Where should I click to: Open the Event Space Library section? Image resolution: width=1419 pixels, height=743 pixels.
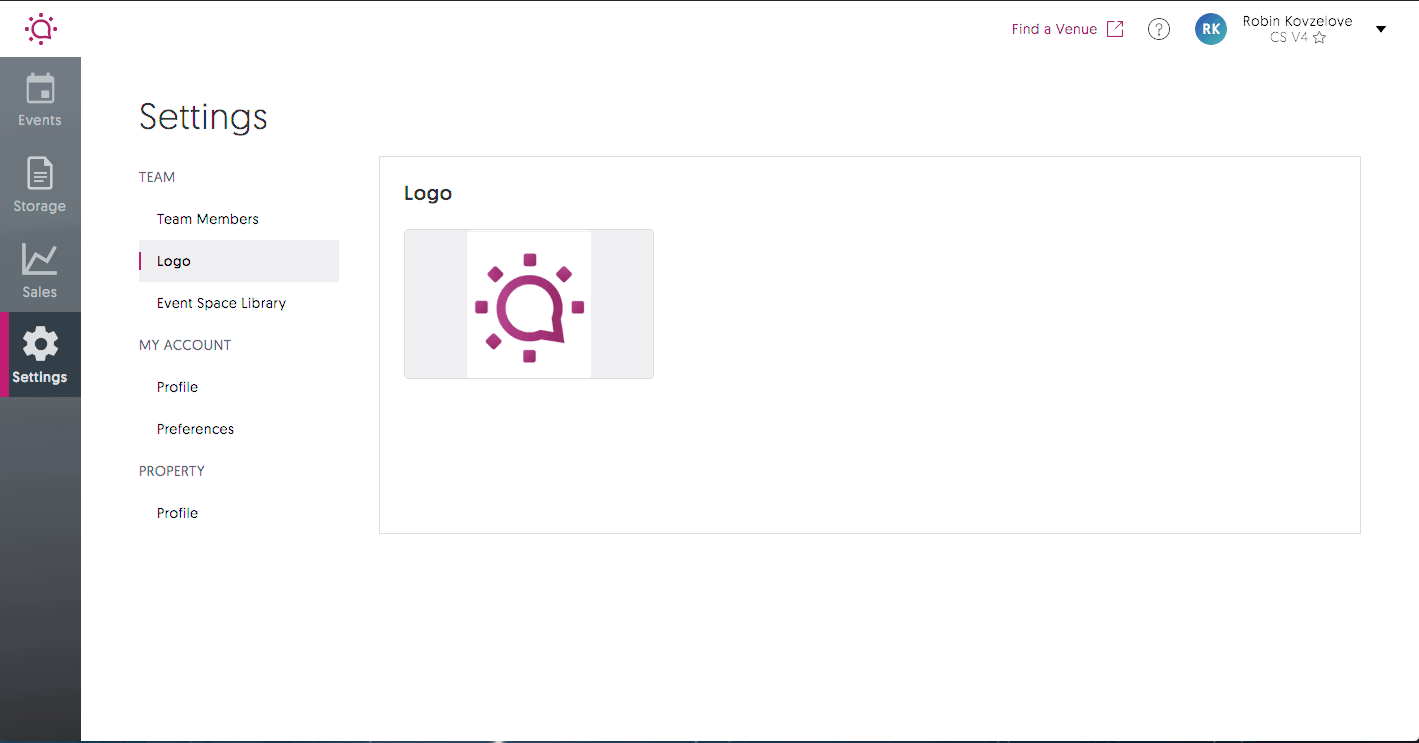(221, 302)
